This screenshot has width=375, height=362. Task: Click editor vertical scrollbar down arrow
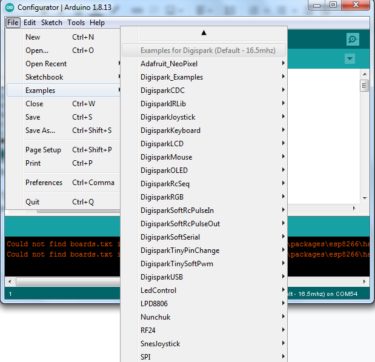pyautogui.click(x=364, y=198)
